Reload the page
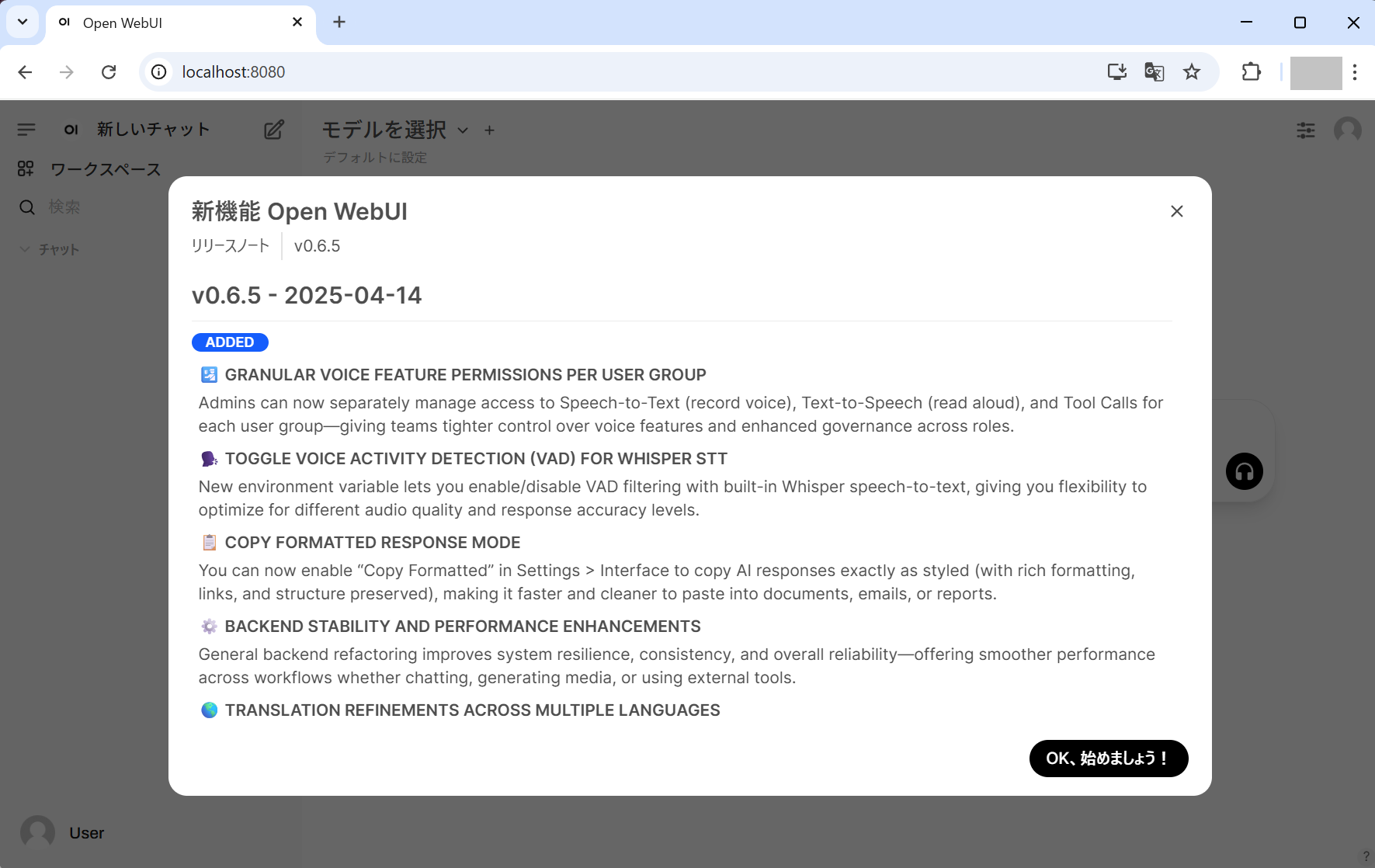 coord(109,72)
